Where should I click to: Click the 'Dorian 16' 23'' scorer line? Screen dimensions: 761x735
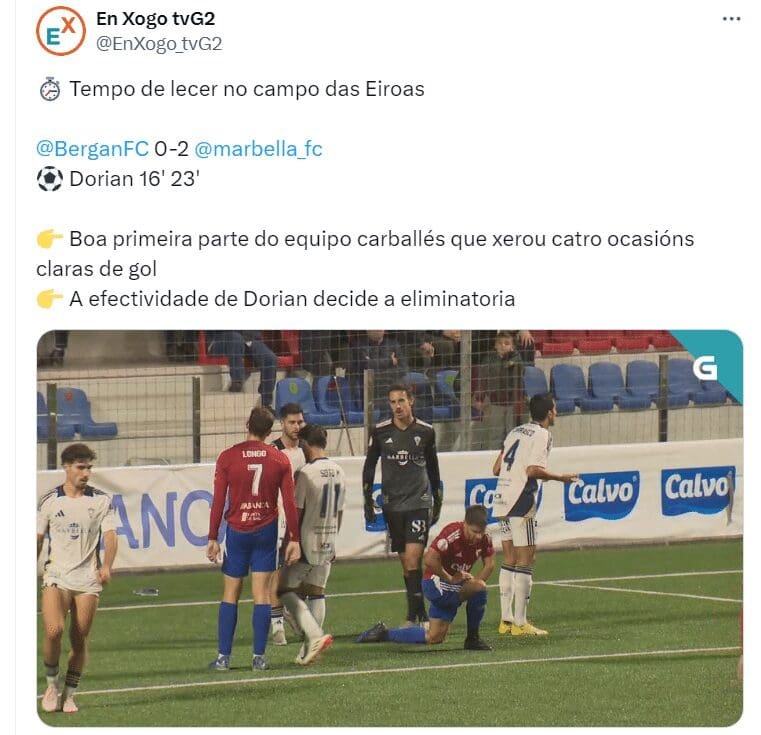(134, 179)
